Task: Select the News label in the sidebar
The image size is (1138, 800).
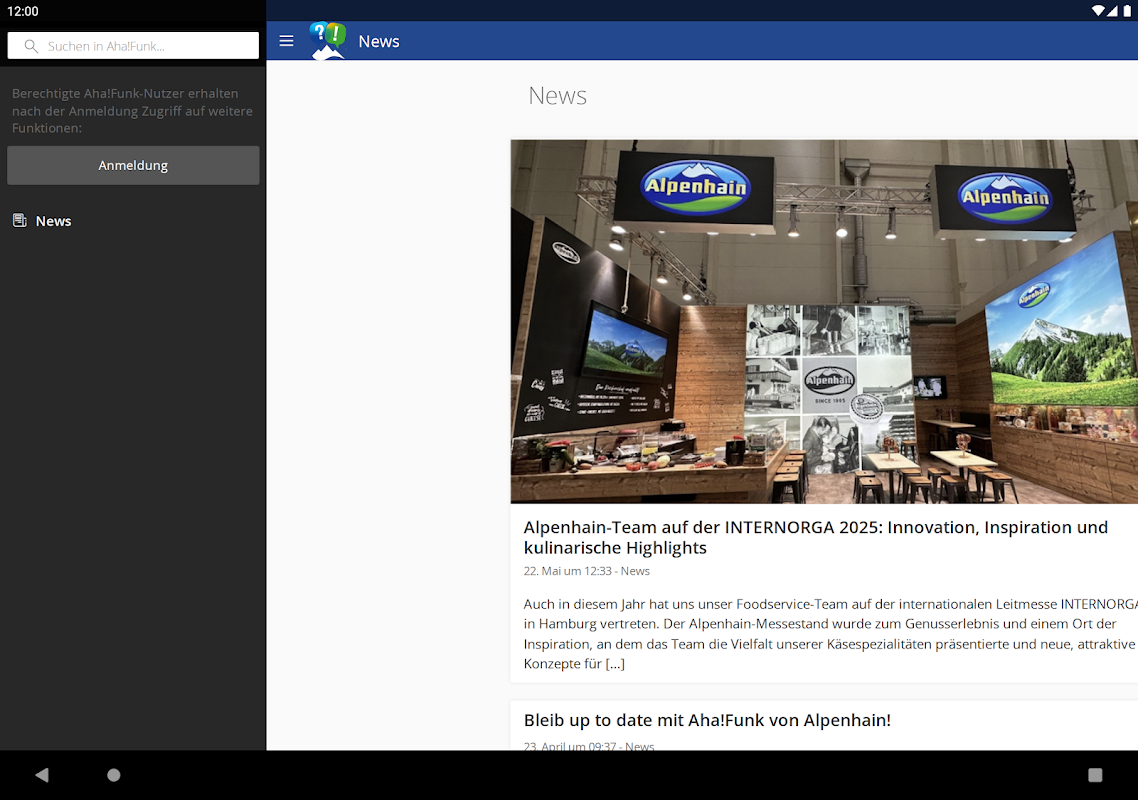Action: (54, 221)
